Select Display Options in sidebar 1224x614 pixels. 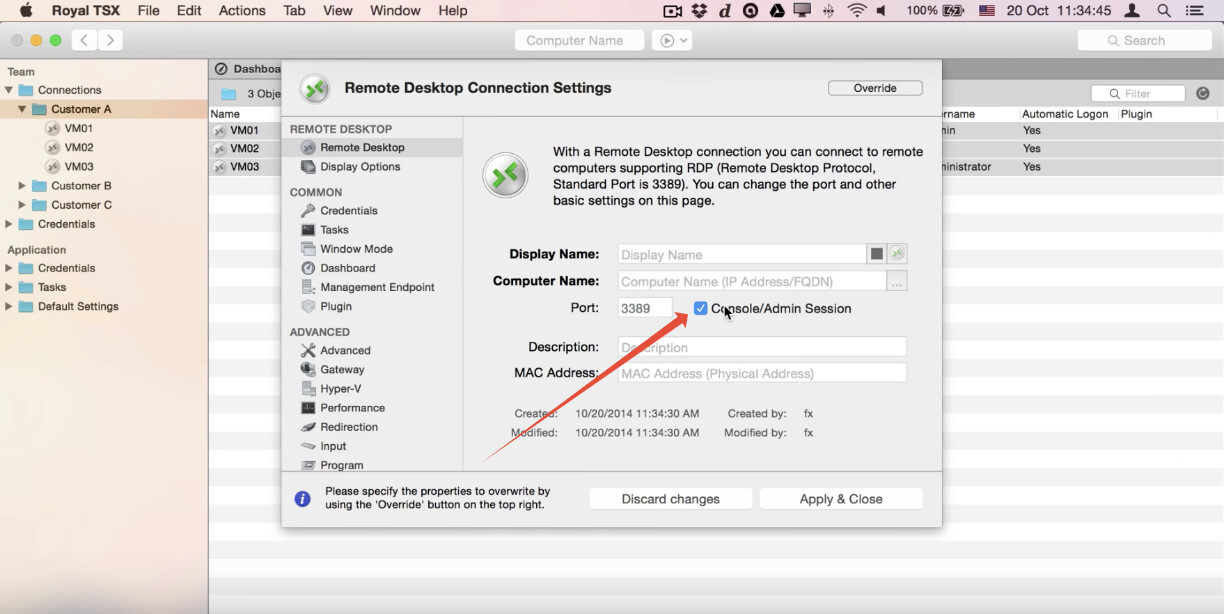[x=359, y=167]
